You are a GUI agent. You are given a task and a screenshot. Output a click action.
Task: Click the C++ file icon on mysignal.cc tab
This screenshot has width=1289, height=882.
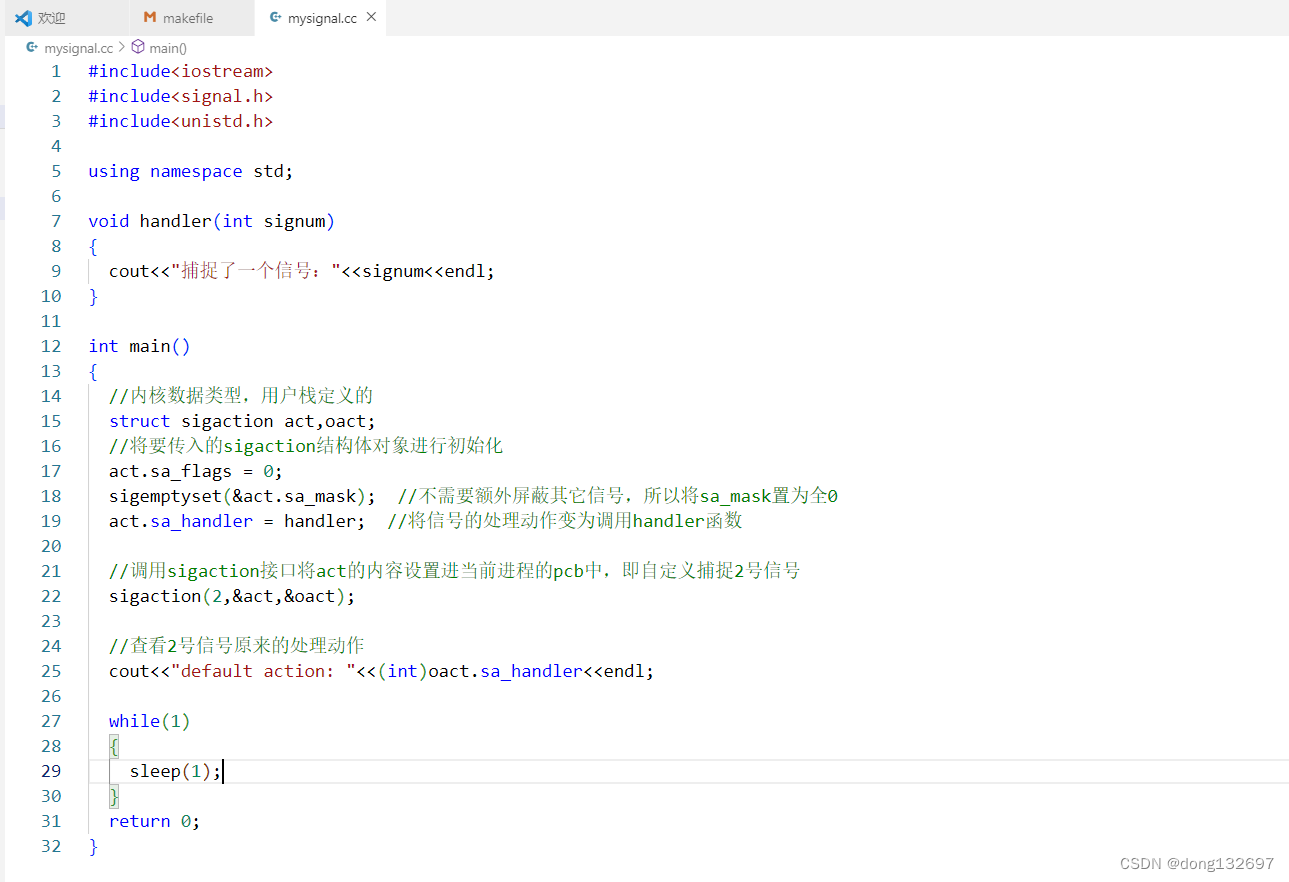point(274,18)
